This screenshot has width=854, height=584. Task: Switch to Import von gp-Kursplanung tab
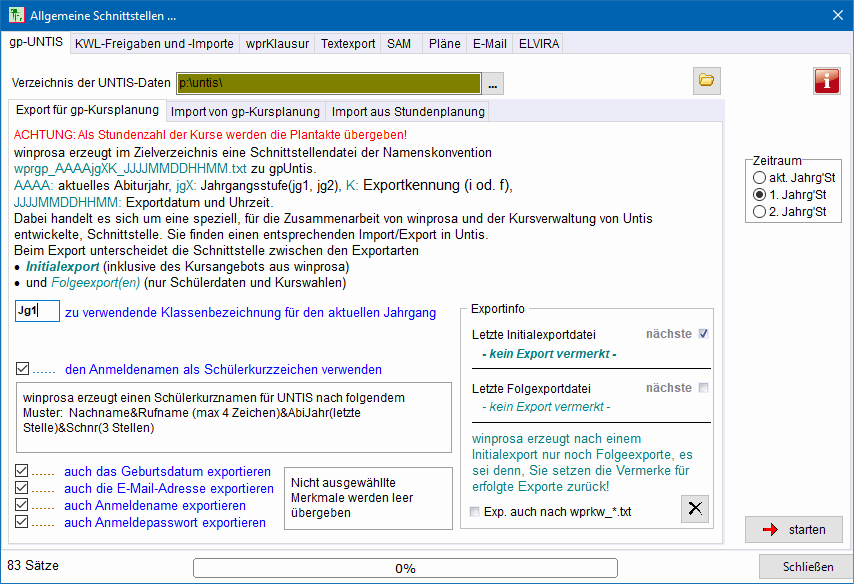(245, 112)
